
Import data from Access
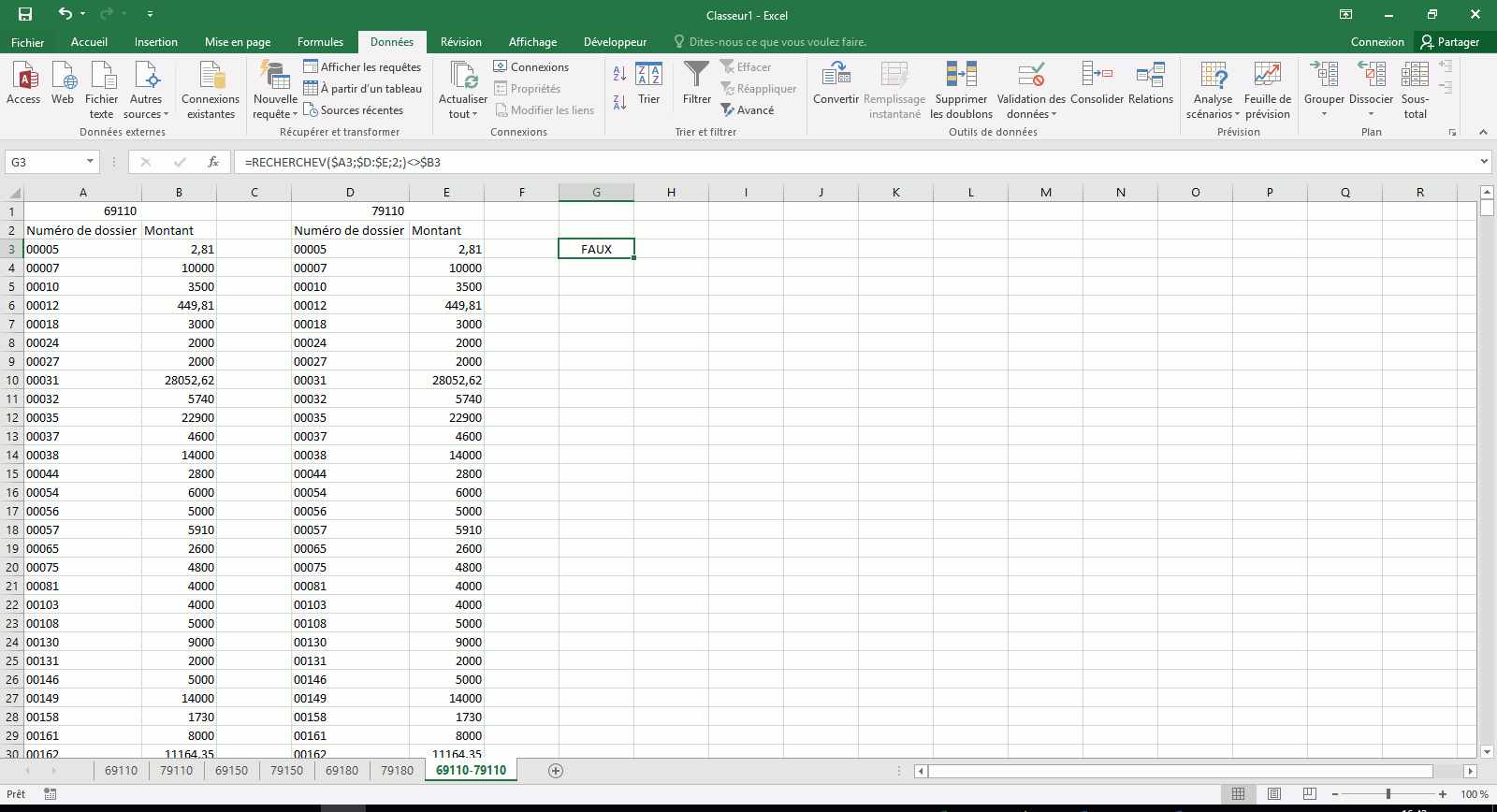click(x=23, y=77)
